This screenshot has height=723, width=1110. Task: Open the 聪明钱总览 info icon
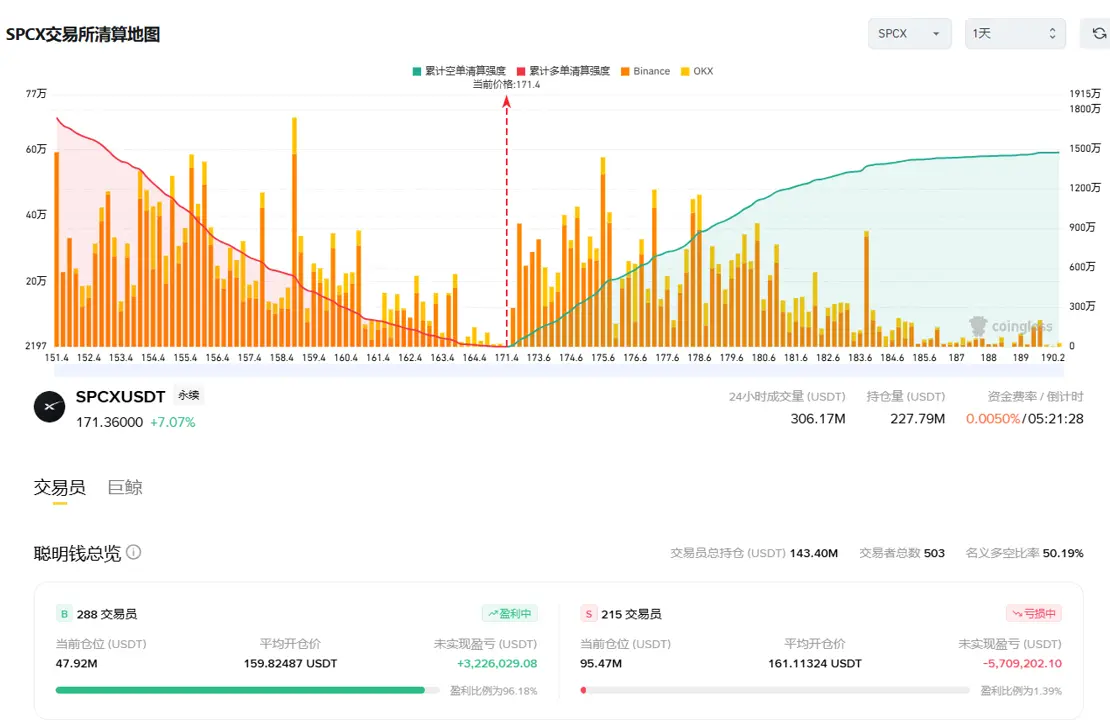tap(133, 552)
